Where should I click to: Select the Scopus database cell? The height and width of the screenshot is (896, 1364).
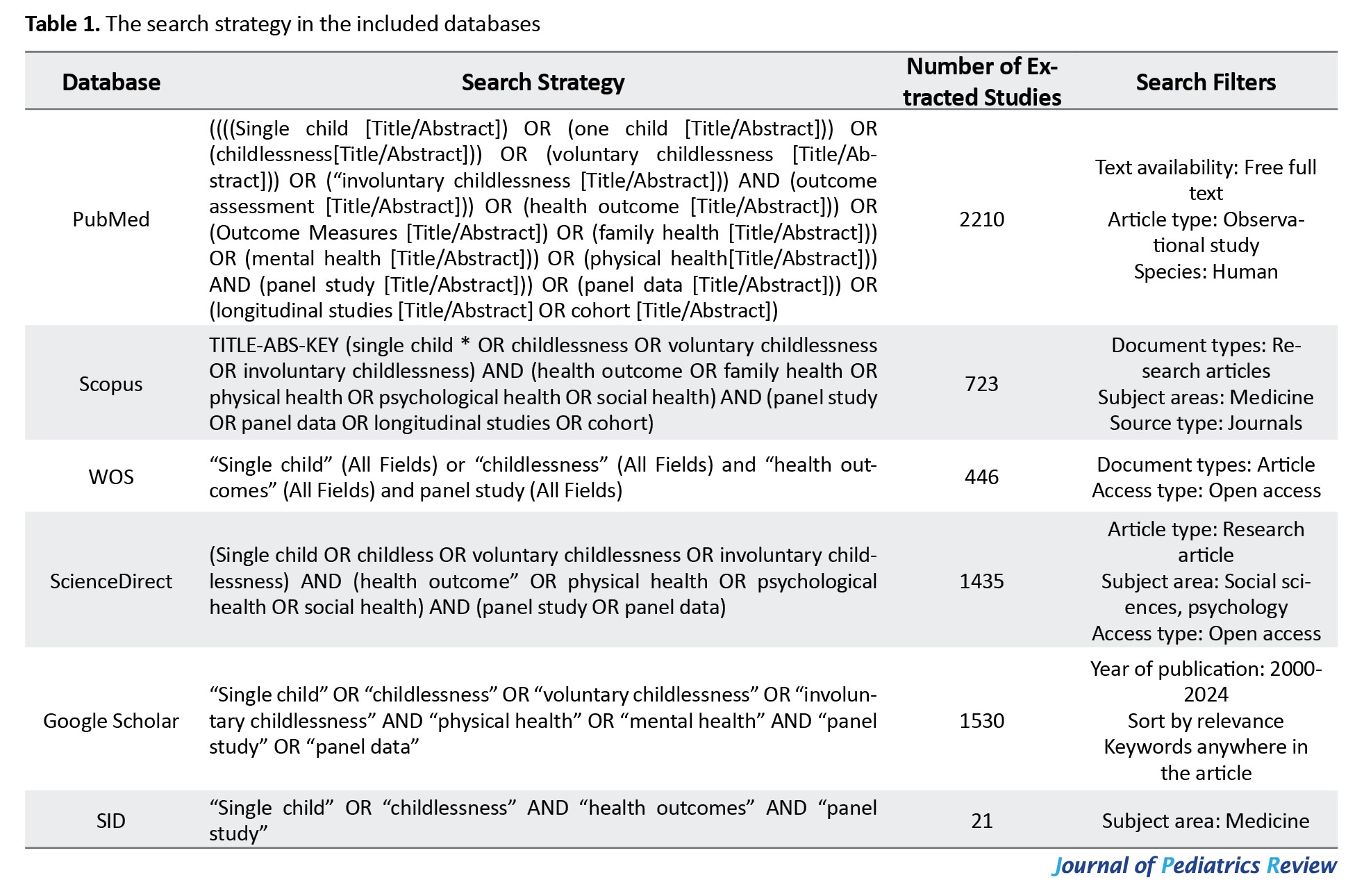click(x=111, y=384)
